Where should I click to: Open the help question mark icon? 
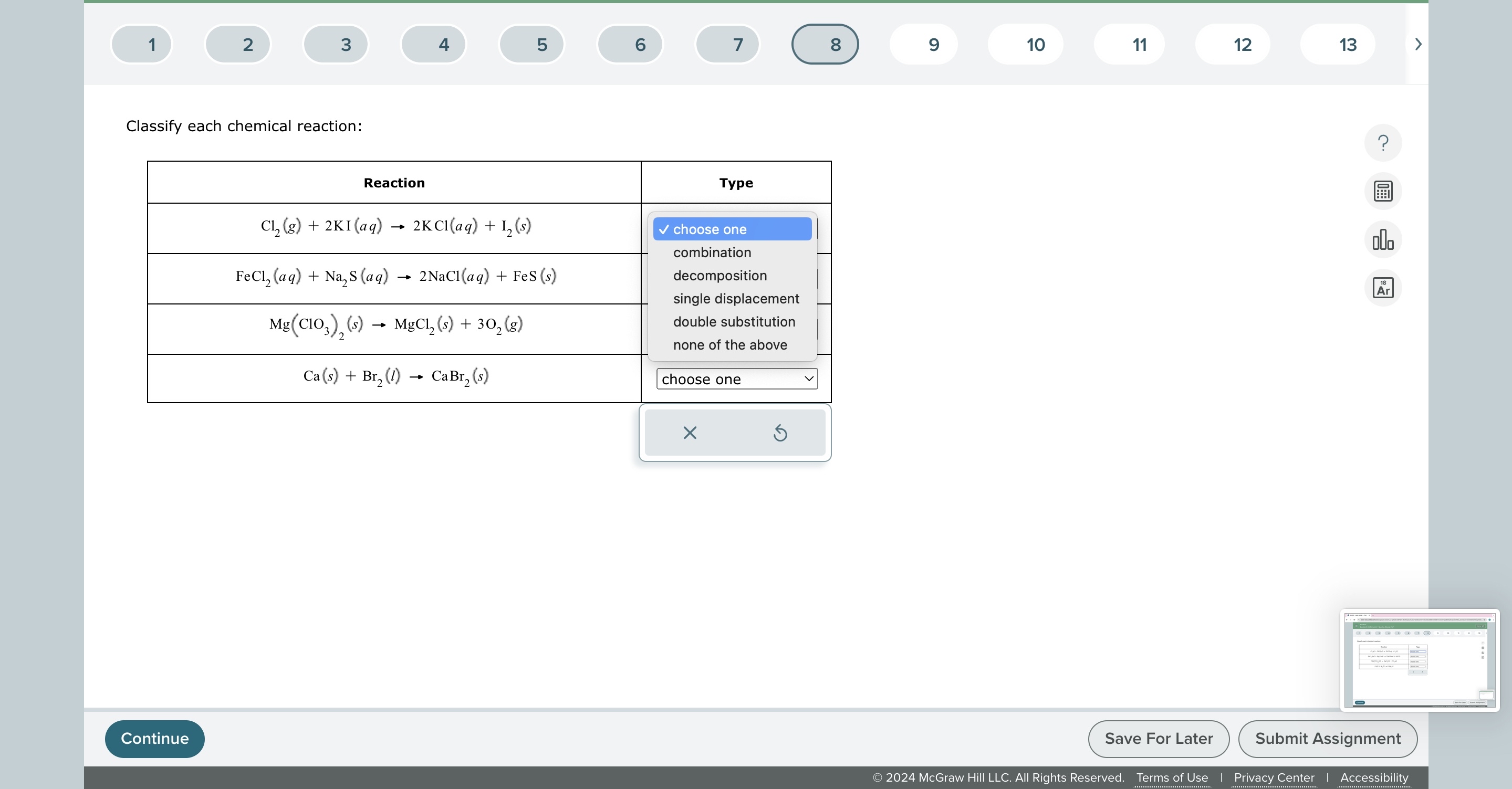pyautogui.click(x=1382, y=143)
